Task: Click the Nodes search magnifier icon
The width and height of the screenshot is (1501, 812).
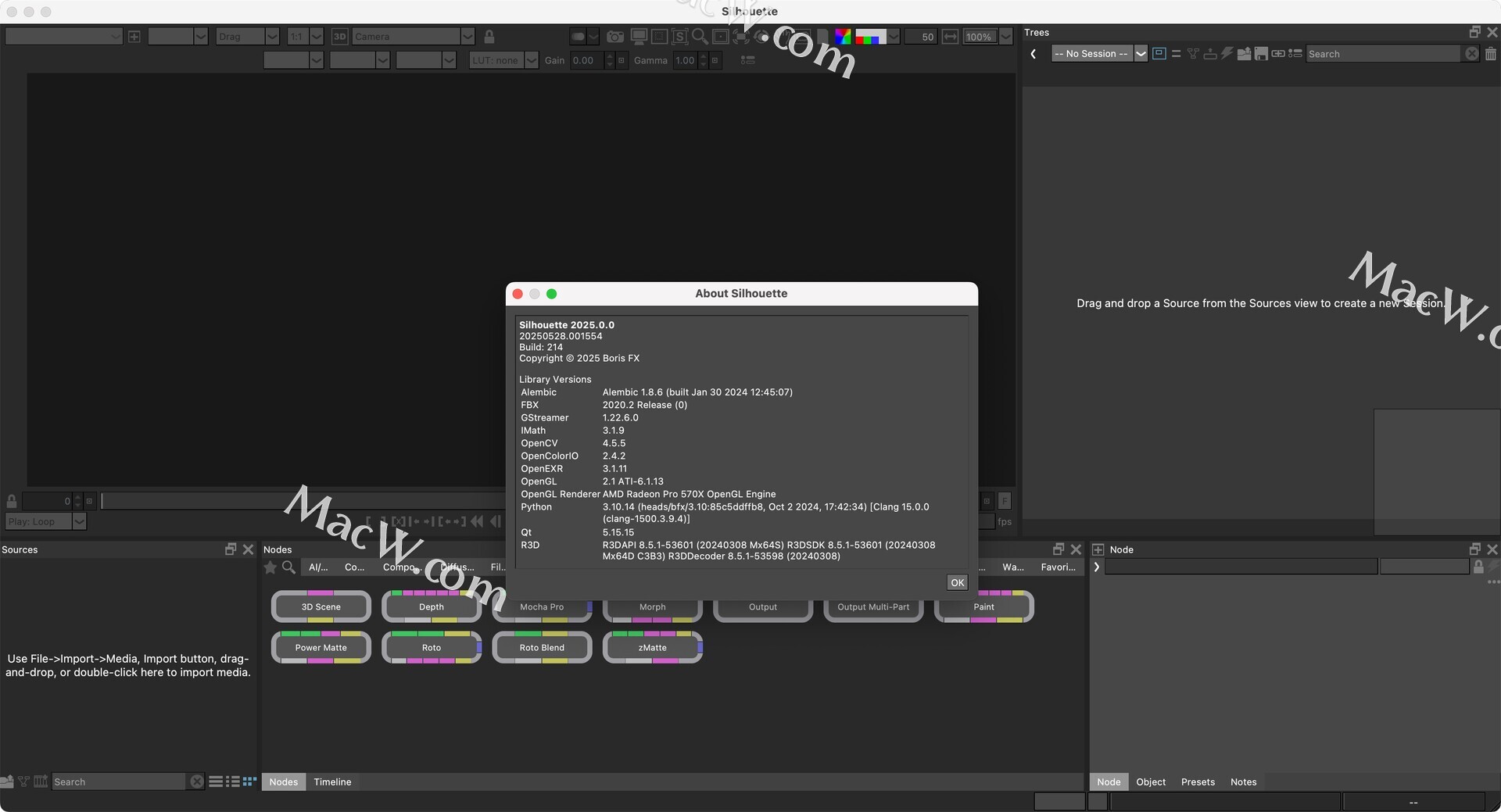Action: [288, 567]
